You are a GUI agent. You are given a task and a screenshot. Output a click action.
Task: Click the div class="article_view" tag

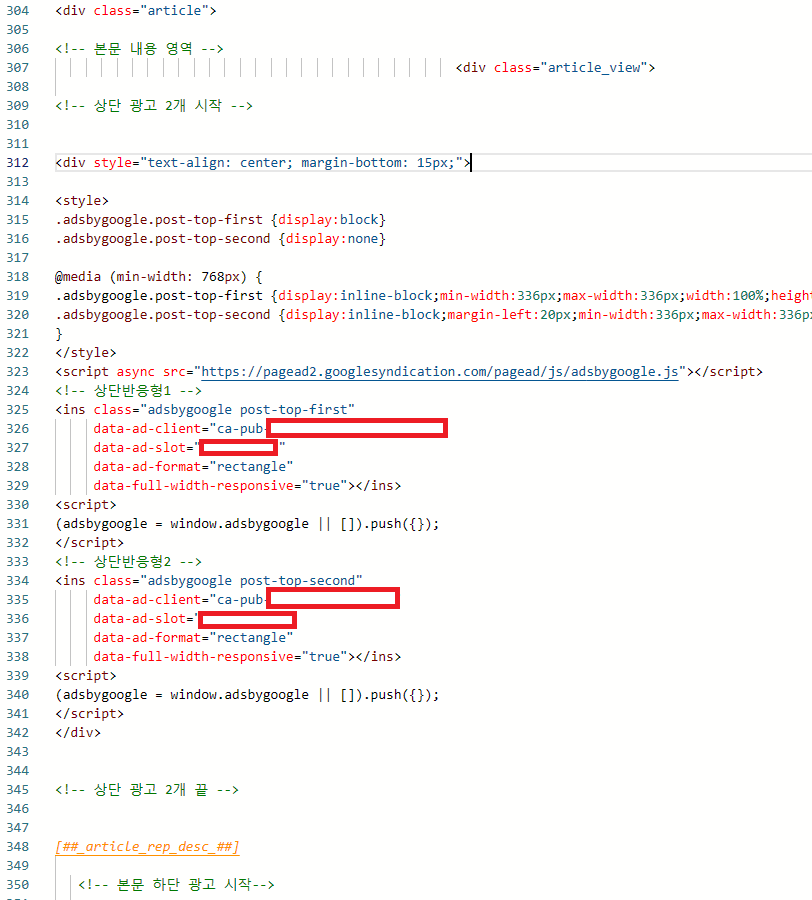pos(555,68)
